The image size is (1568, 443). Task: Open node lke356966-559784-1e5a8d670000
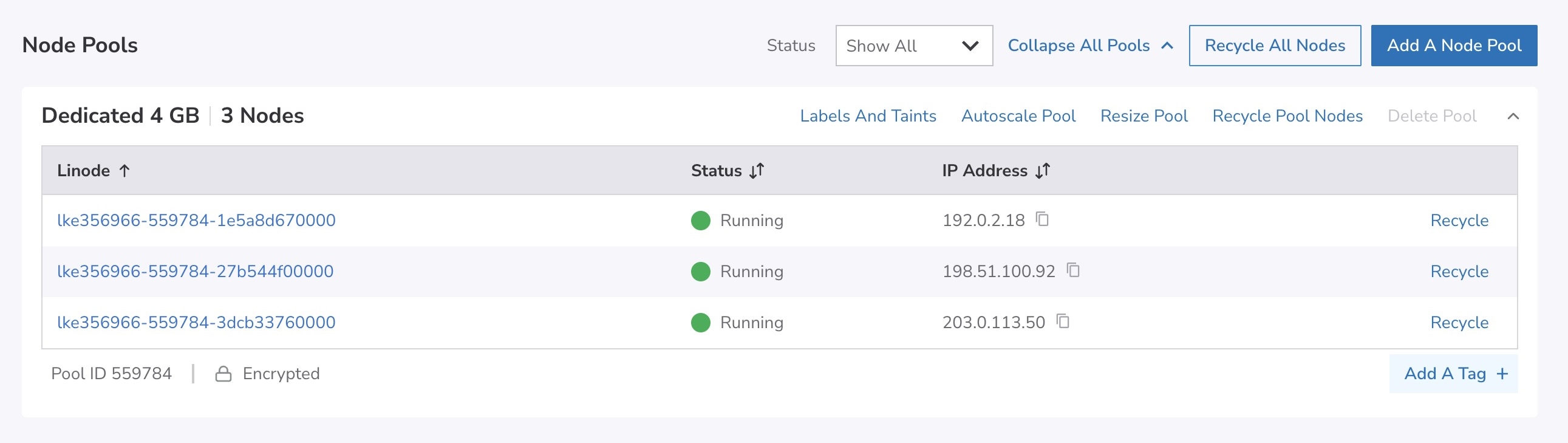click(196, 221)
